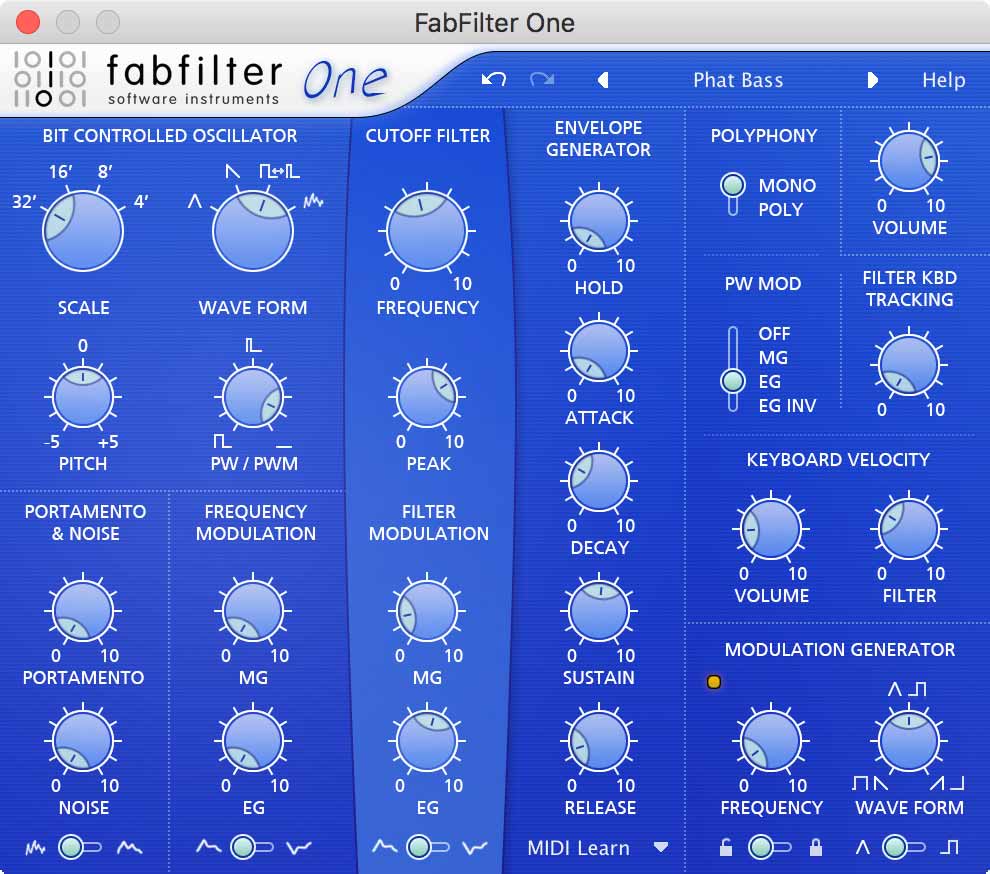Image resolution: width=990 pixels, height=874 pixels.
Task: Toggle the noise type switch at bottom left
Action: tap(71, 847)
